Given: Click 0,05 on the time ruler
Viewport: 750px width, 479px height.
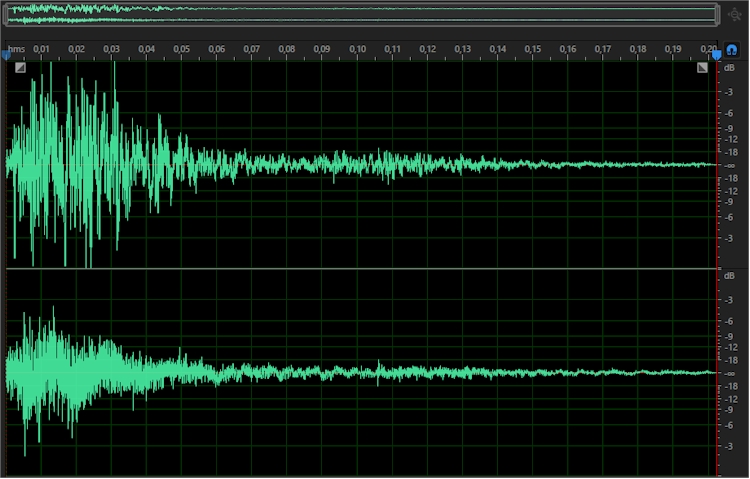Looking at the screenshot, I should click(182, 49).
